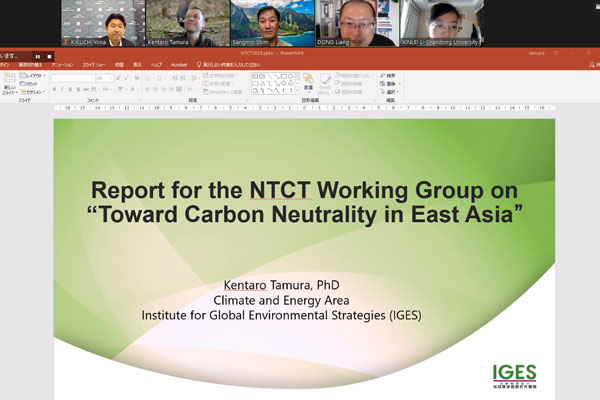This screenshot has width=600, height=400.
Task: Switch to the Slide Show tab
Action: point(94,65)
